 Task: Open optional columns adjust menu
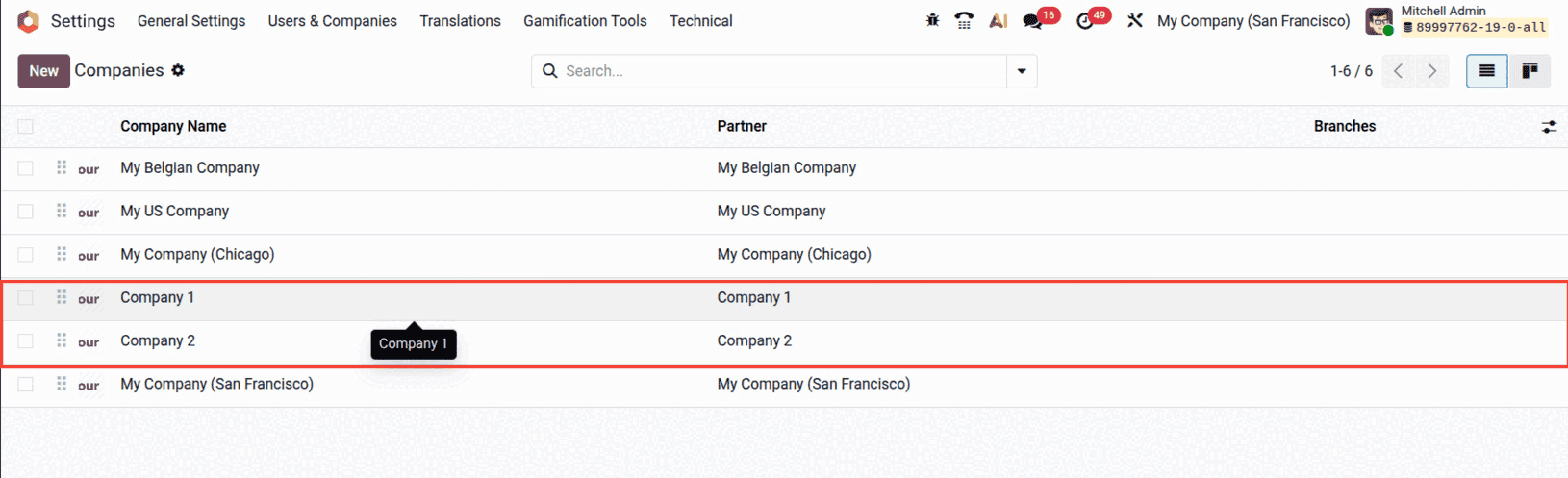[x=1549, y=127]
